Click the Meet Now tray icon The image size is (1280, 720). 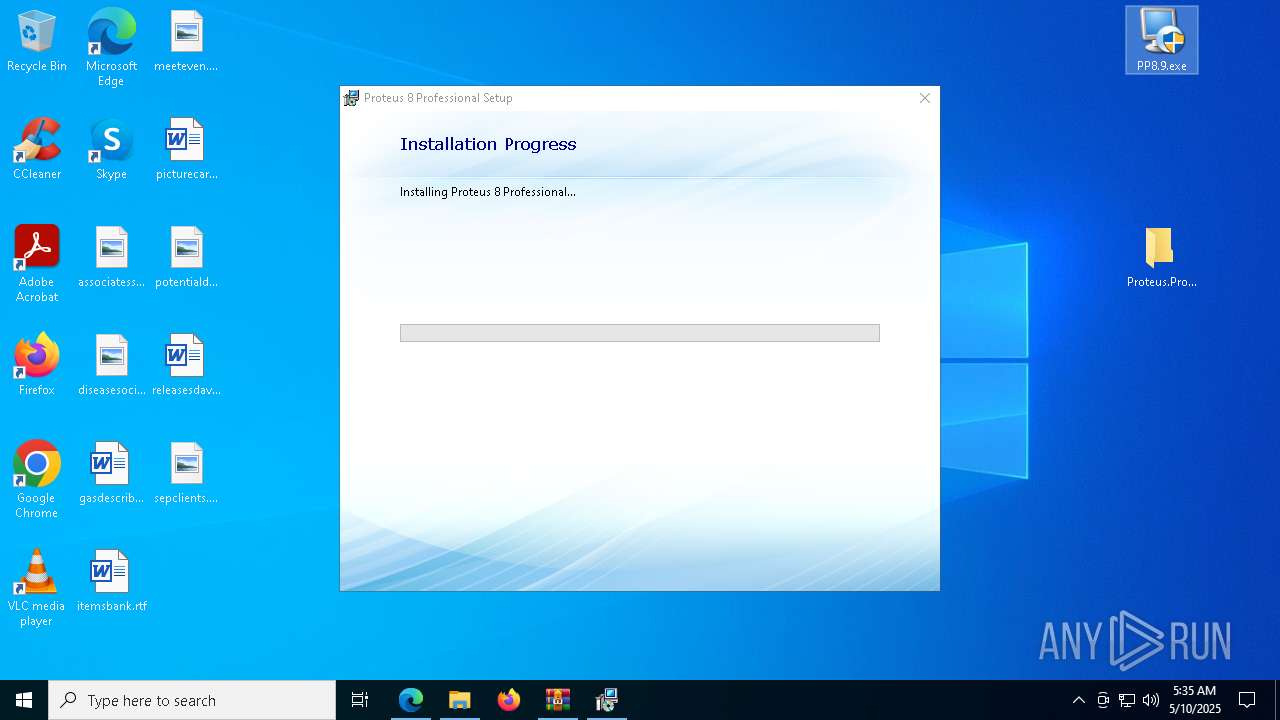point(1103,700)
